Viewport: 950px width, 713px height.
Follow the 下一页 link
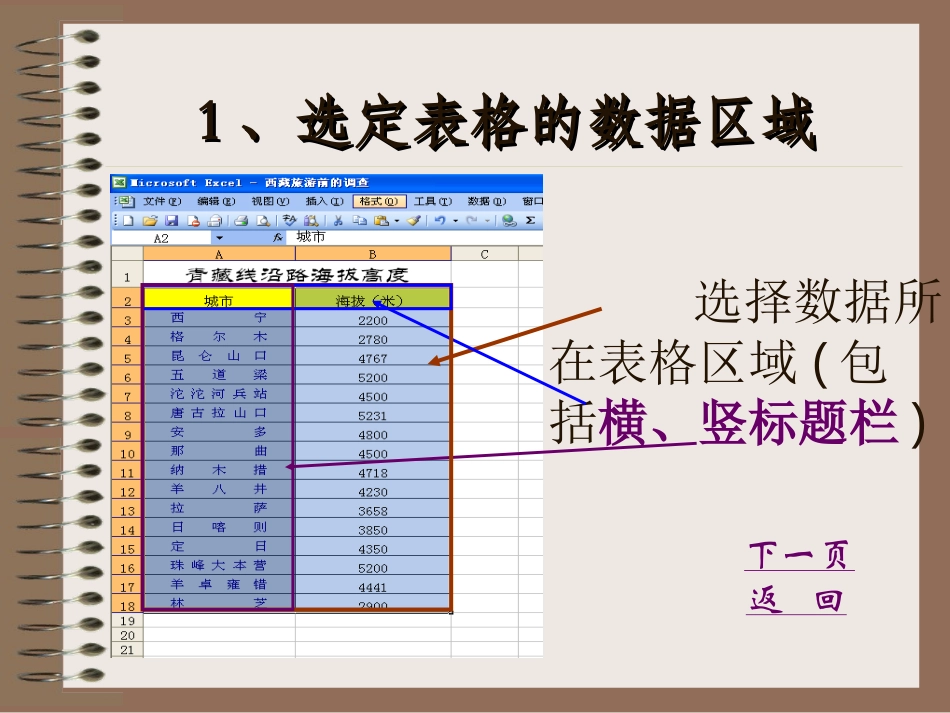[799, 555]
